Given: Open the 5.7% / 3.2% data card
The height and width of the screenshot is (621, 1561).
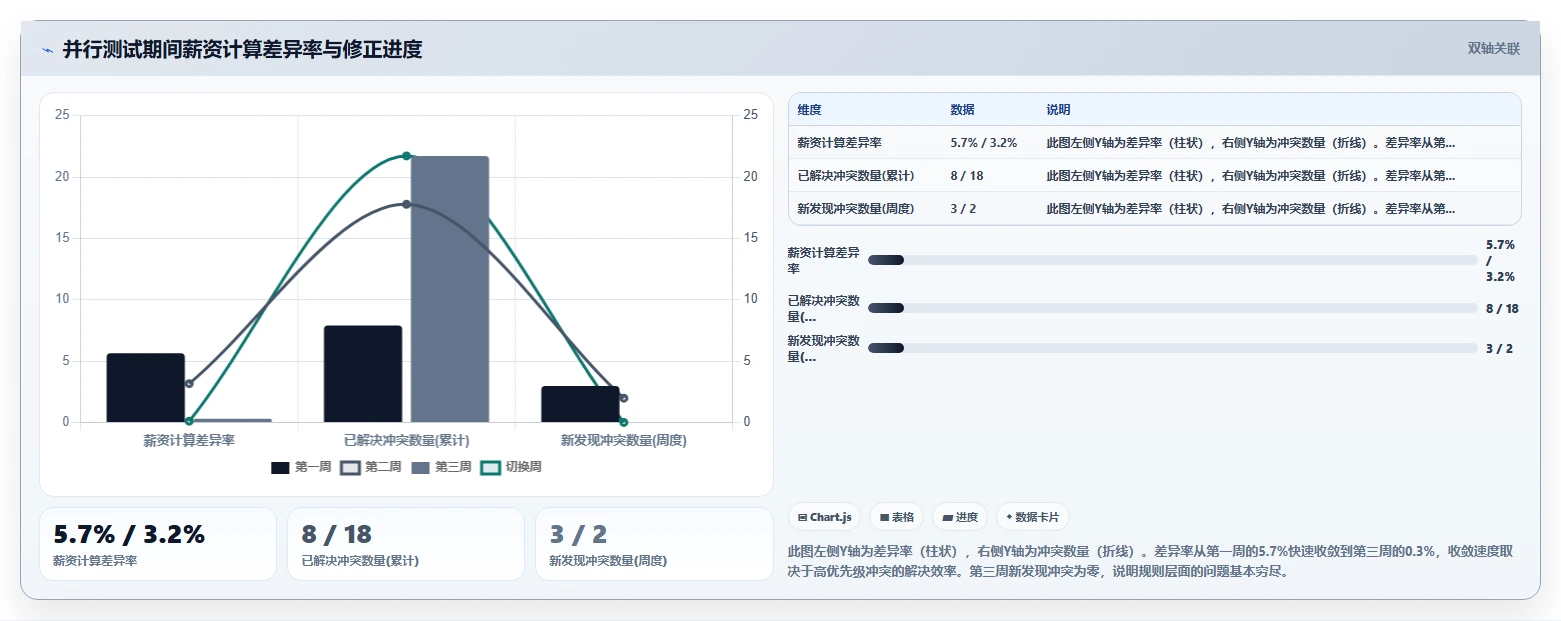Looking at the screenshot, I should point(158,544).
